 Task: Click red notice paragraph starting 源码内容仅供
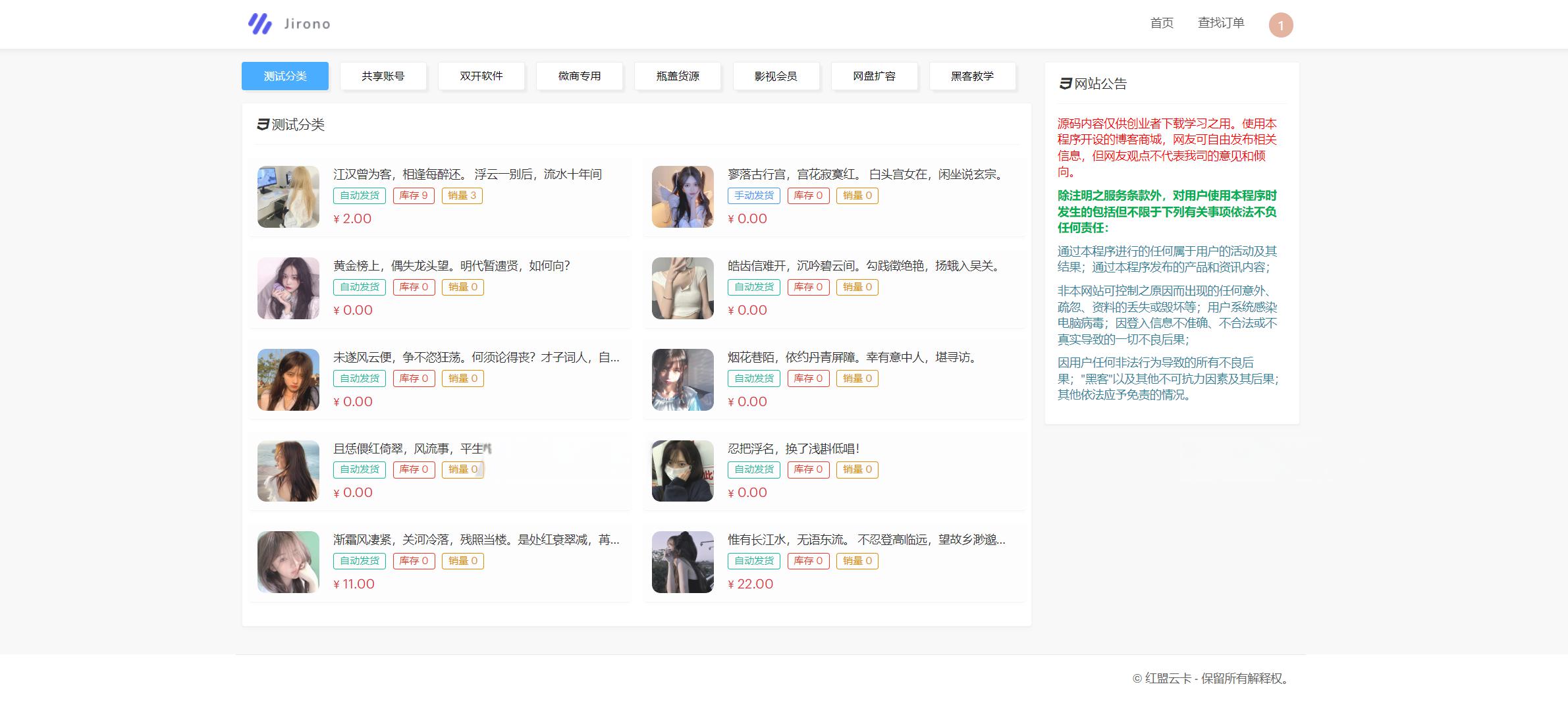1167,147
